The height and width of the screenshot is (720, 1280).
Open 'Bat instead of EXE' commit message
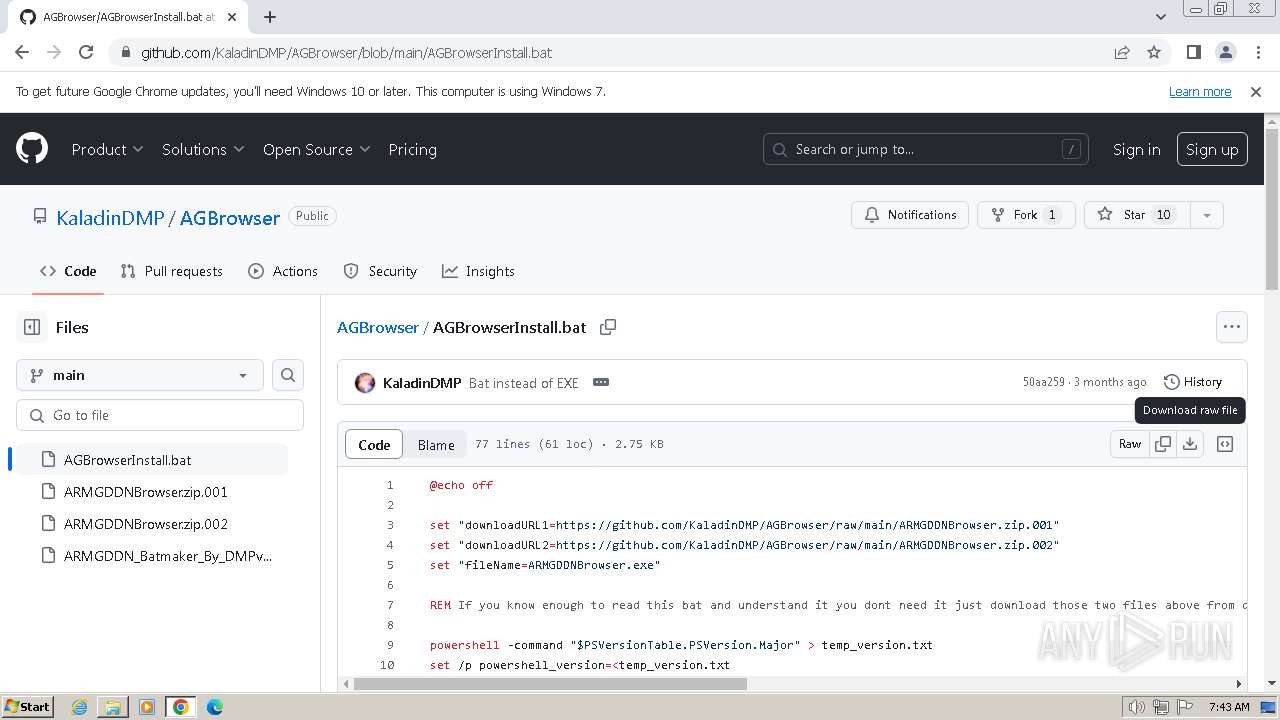(x=524, y=383)
